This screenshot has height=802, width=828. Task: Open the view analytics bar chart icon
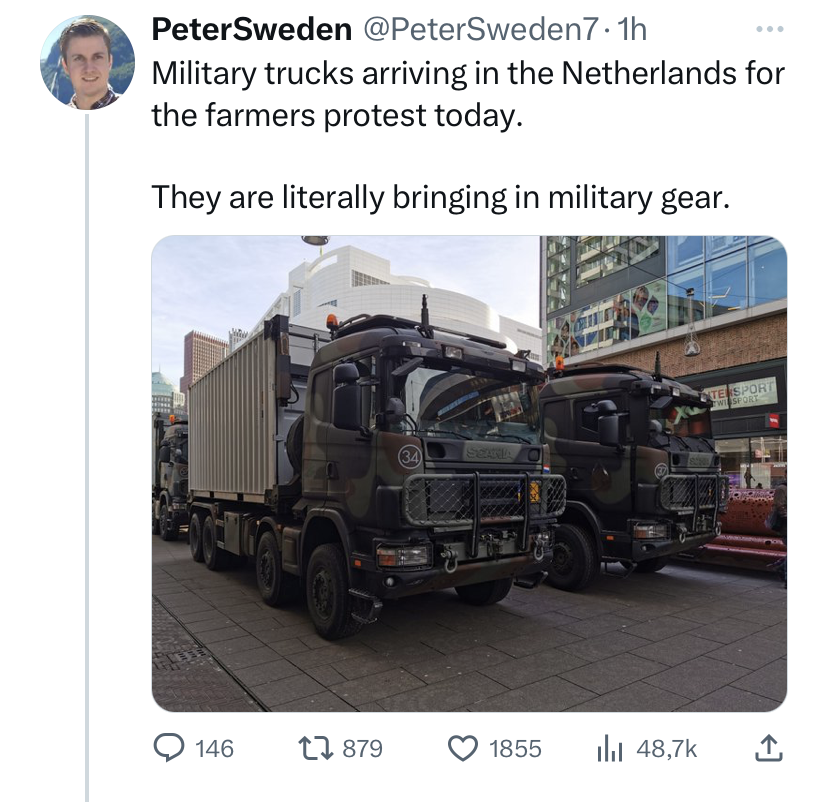610,750
